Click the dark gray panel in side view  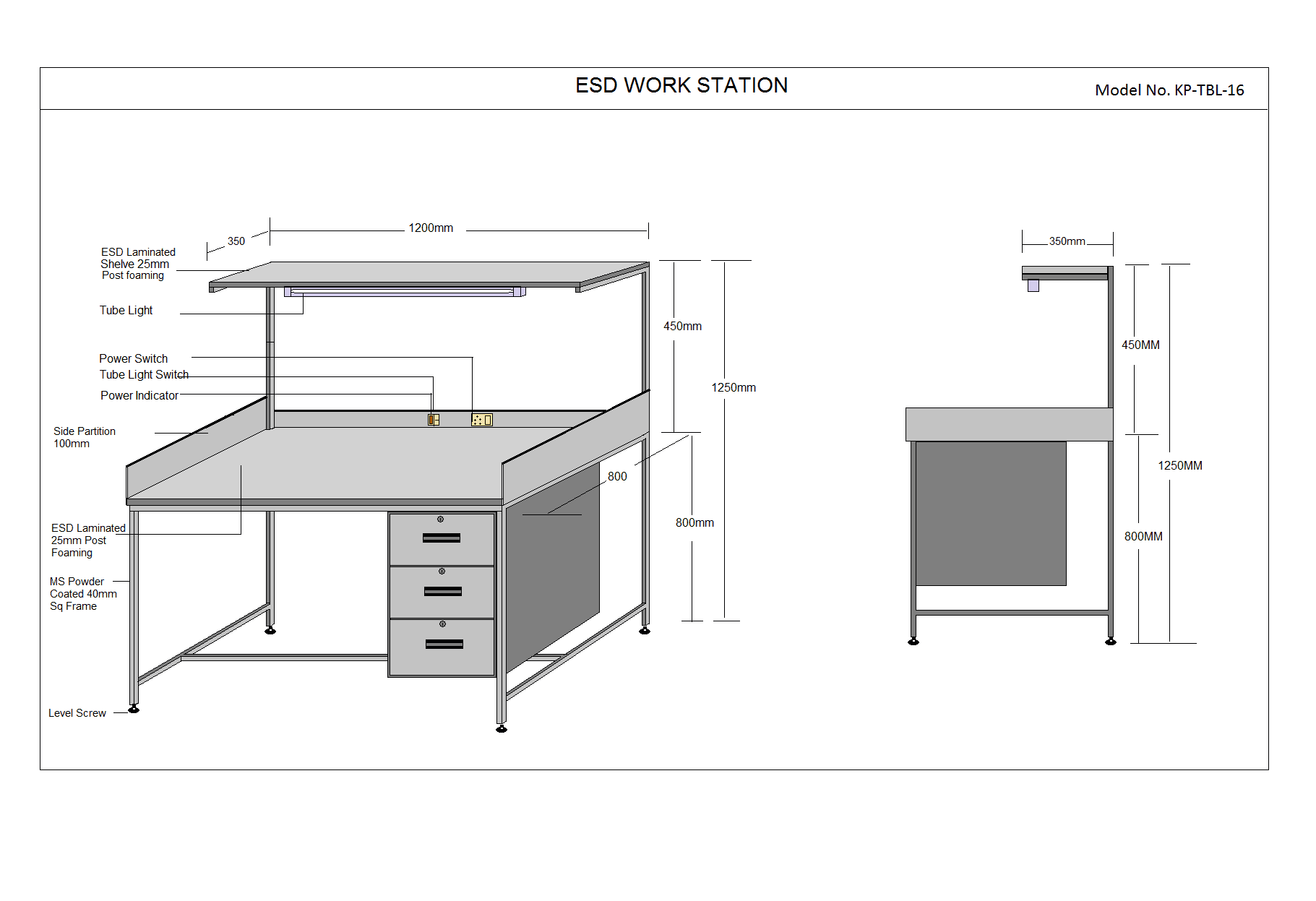(x=990, y=513)
